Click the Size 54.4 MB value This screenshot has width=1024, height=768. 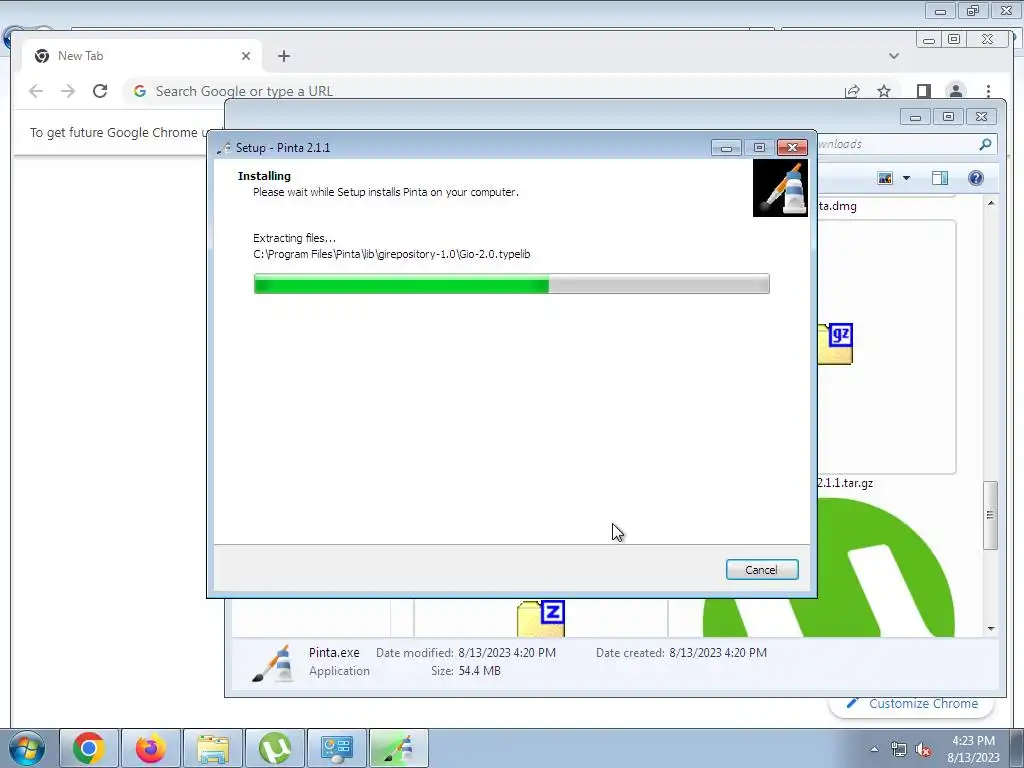[x=479, y=671]
